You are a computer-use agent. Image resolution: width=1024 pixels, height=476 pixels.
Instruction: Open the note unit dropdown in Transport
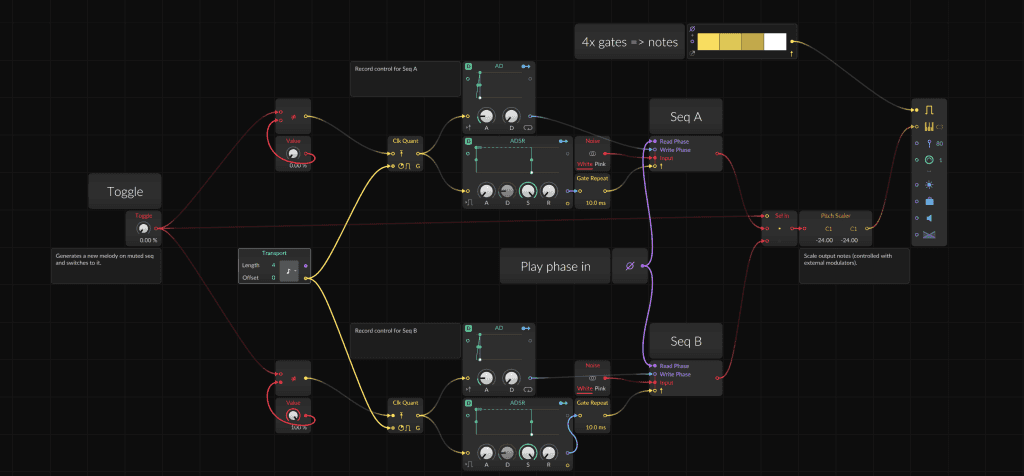click(289, 270)
